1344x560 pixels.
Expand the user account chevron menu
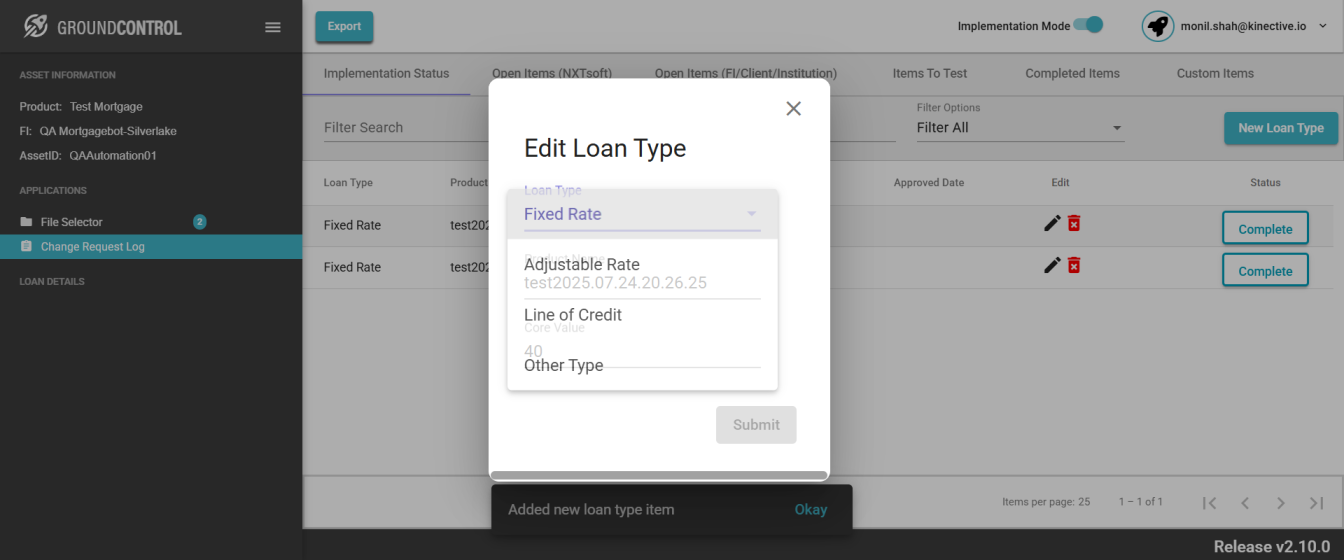pyautogui.click(x=1323, y=26)
